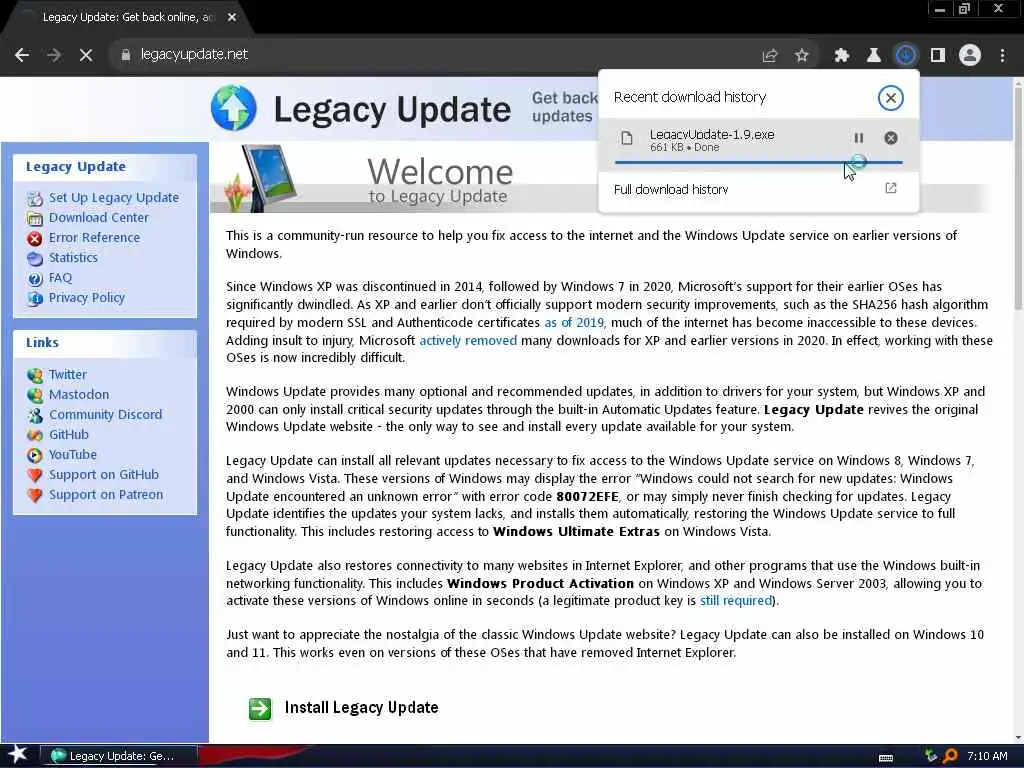Follow the 'still required' hyperlink
The image size is (1024, 768).
[x=736, y=601]
